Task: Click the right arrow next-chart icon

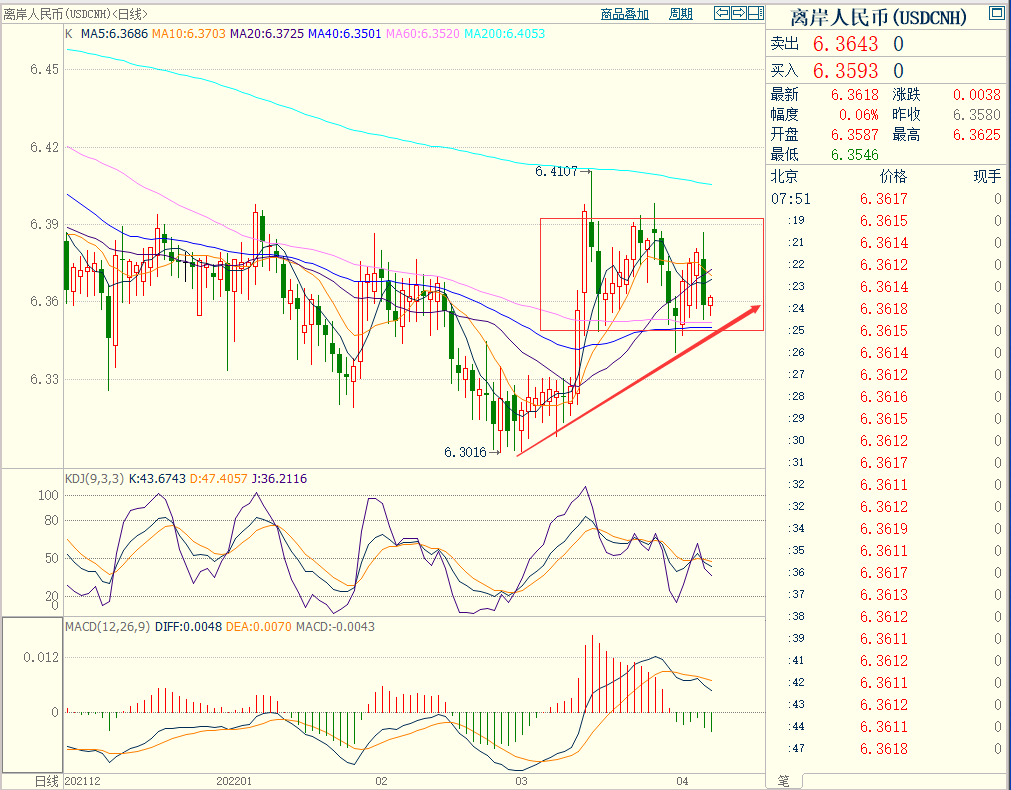Action: [x=738, y=13]
